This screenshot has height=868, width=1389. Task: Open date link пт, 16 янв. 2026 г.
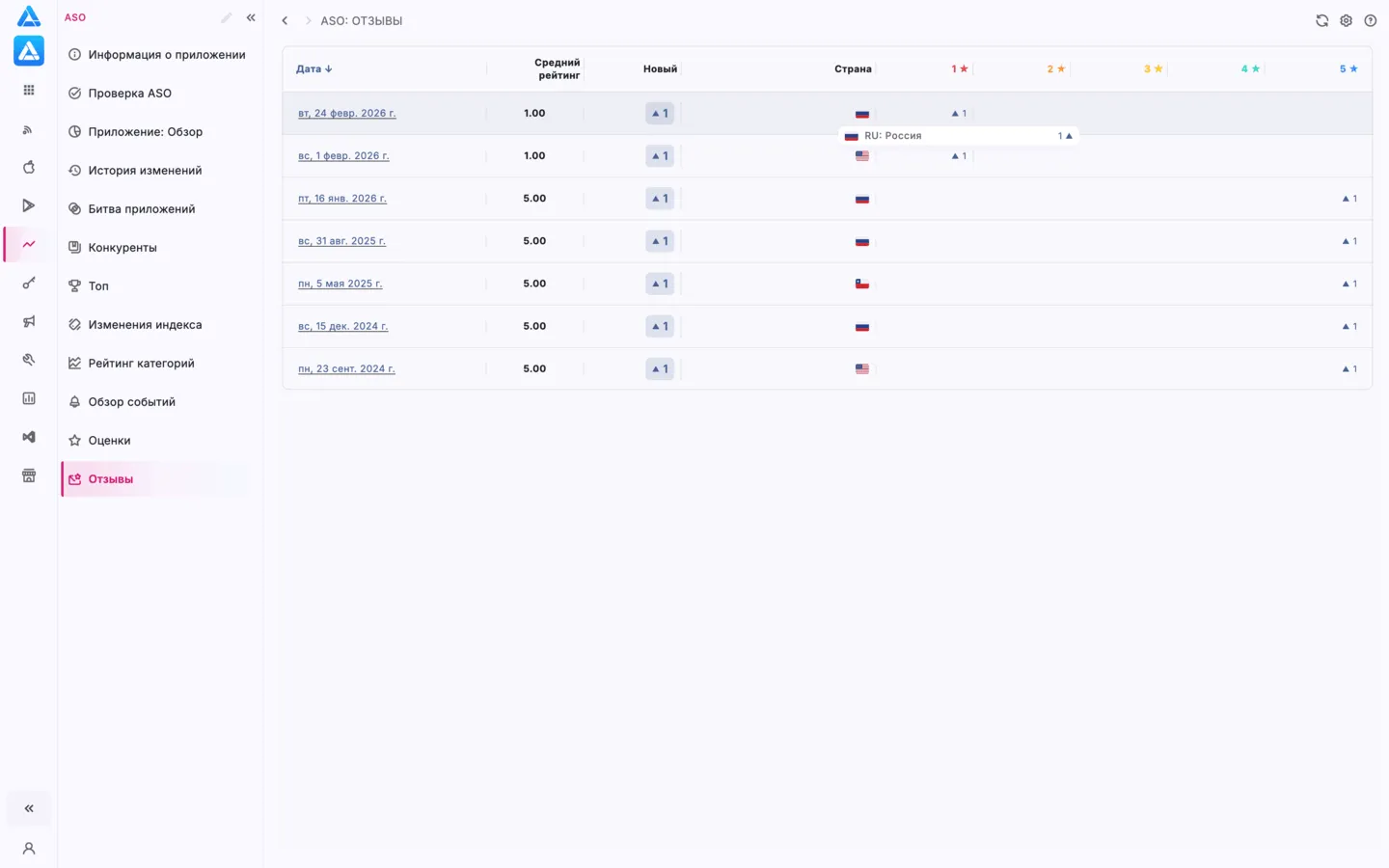coord(342,198)
